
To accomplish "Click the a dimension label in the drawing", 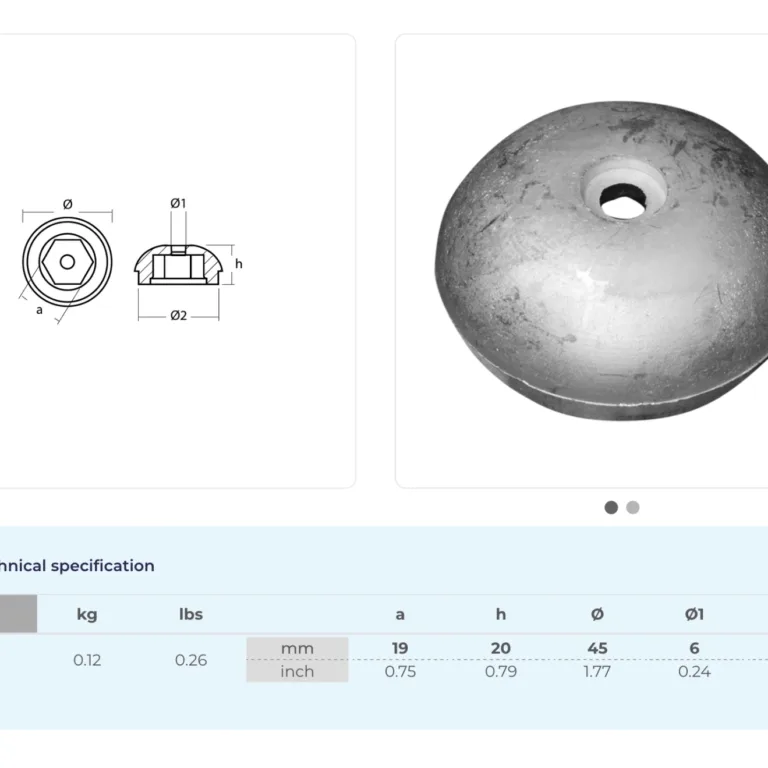I will coord(39,310).
